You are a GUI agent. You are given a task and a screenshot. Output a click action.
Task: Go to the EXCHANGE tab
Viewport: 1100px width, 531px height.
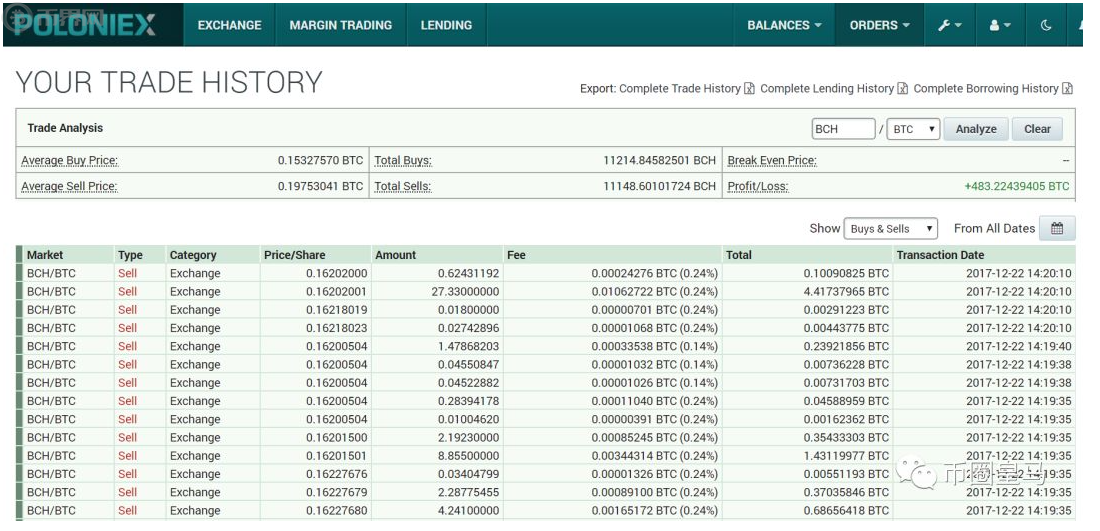coord(229,25)
